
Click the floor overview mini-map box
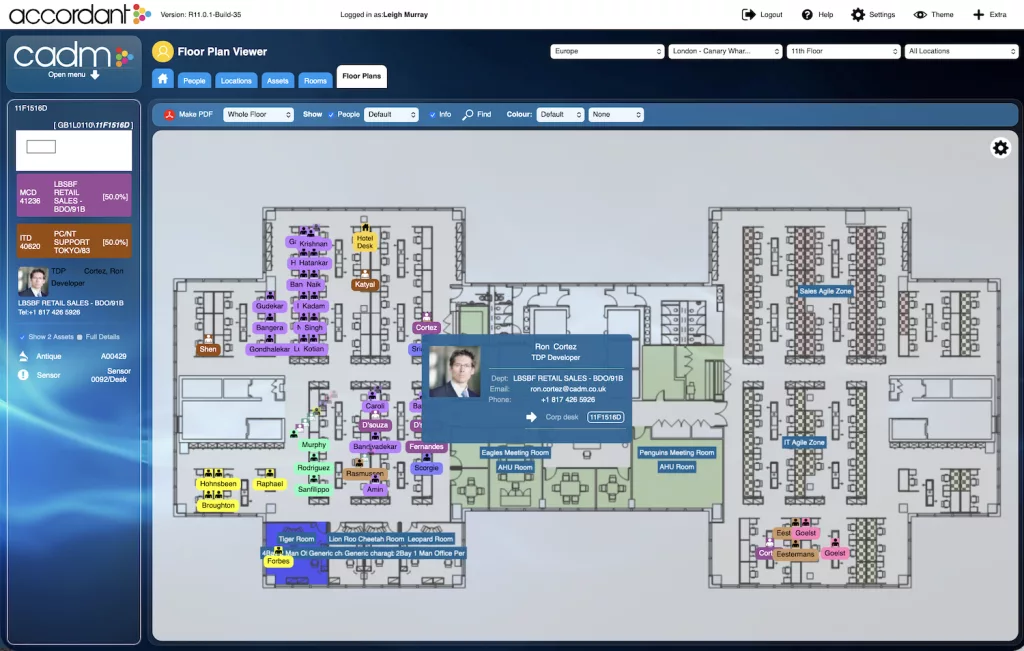(41, 147)
